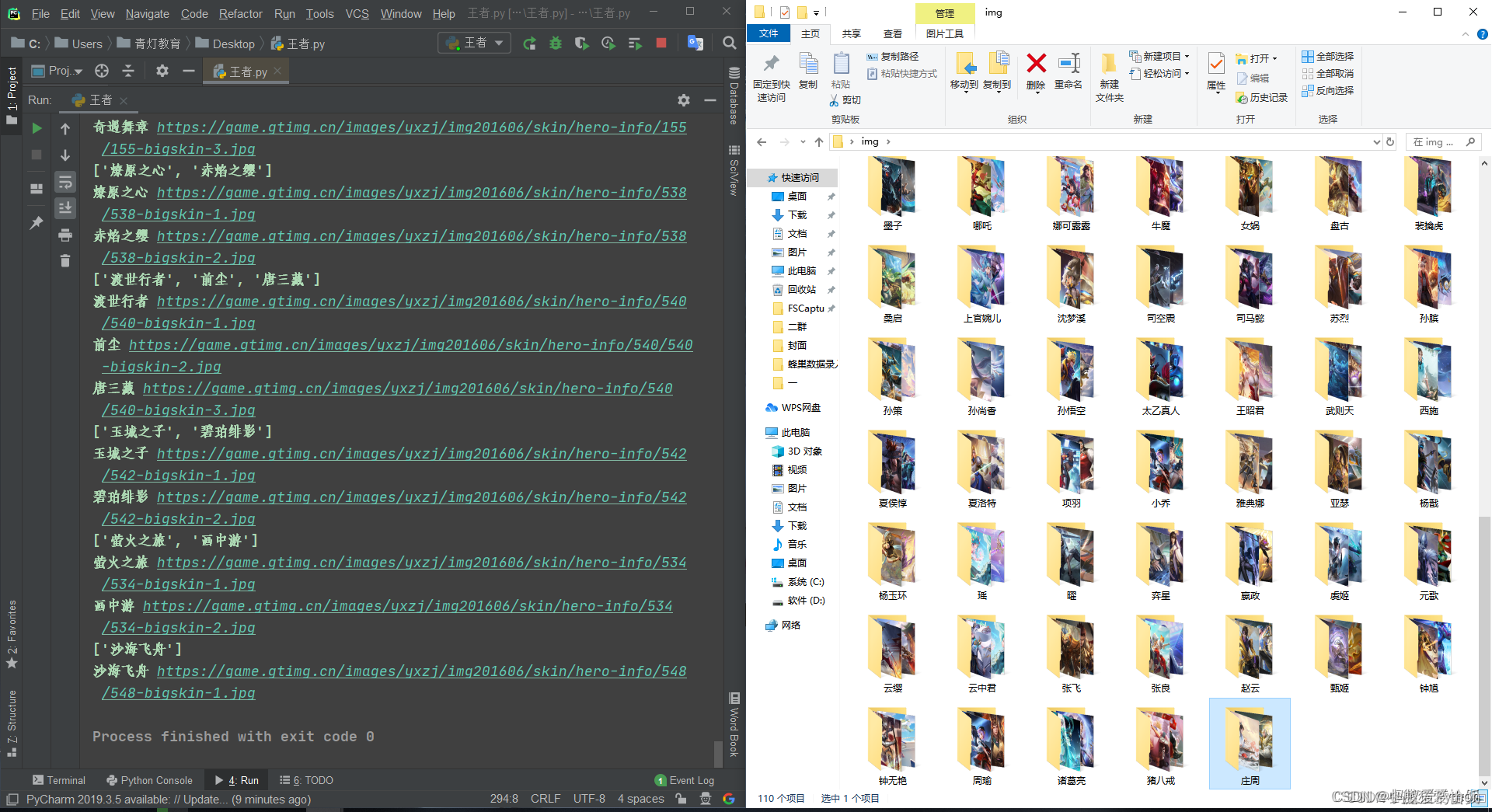The image size is (1492, 812).
Task: Switch to Explorer Share tab 共享
Action: point(852,33)
